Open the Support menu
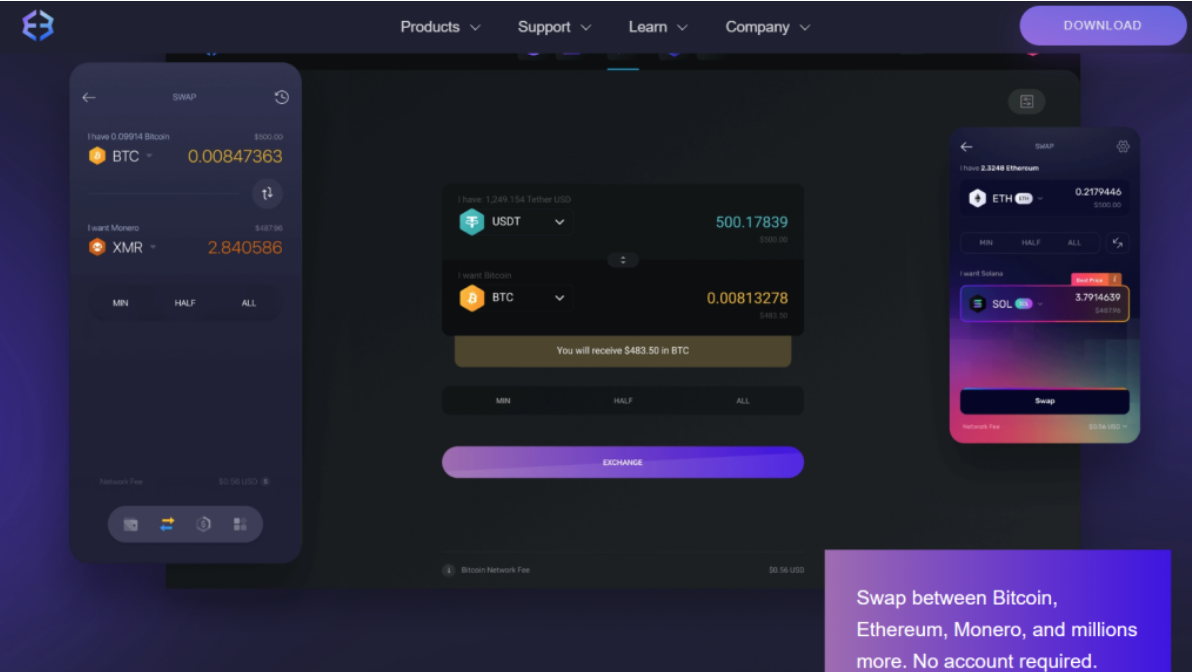Image resolution: width=1192 pixels, height=672 pixels. click(x=554, y=27)
